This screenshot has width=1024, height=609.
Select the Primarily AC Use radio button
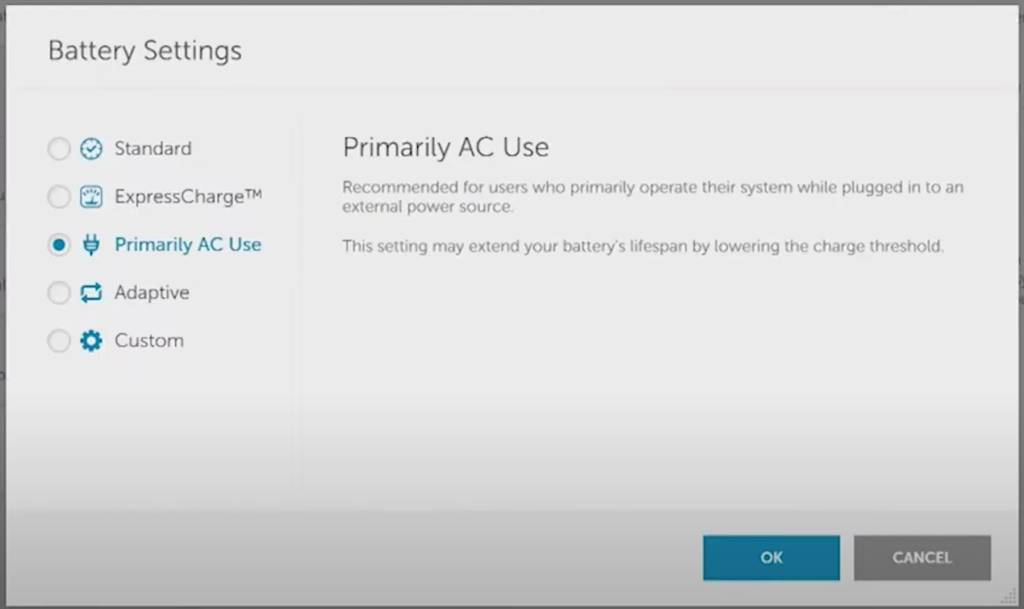coord(59,245)
